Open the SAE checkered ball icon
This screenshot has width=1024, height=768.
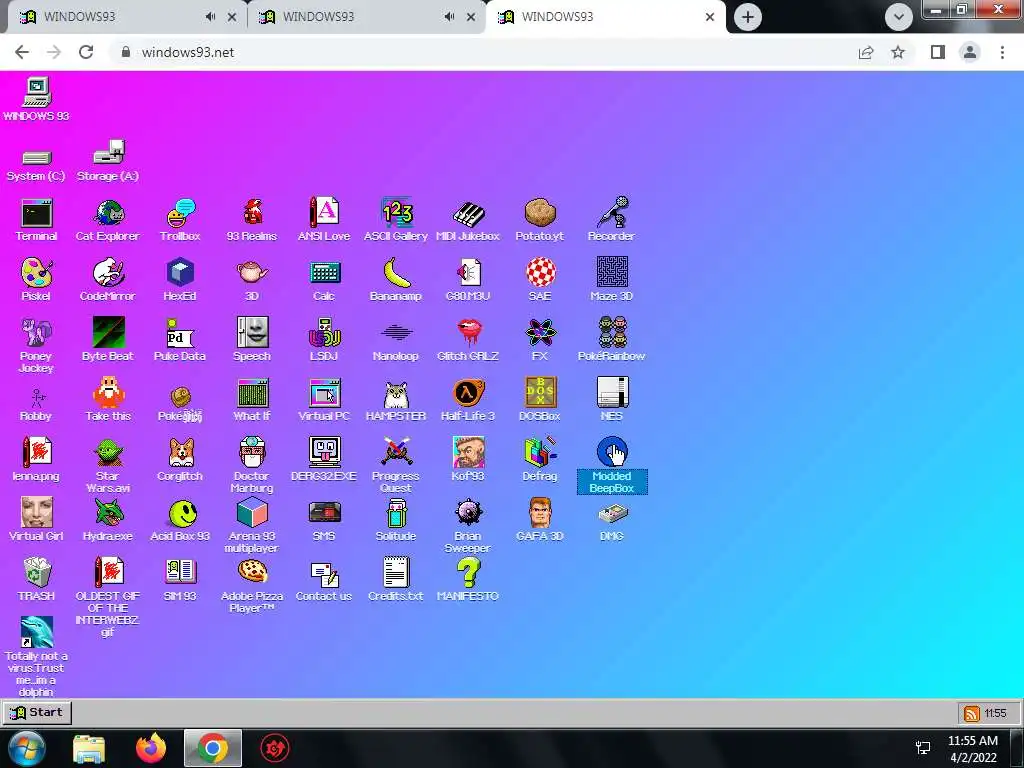(540, 273)
